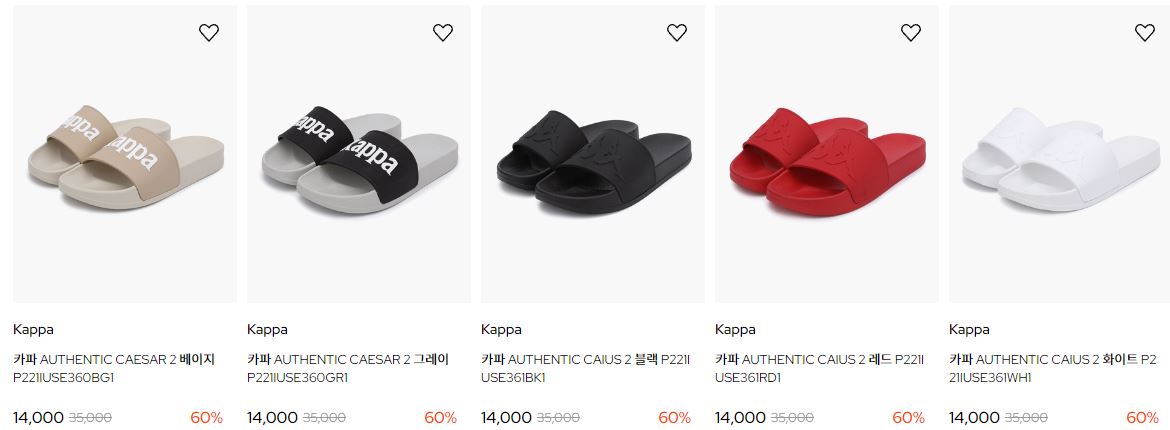Viewport: 1170px width, 430px height.
Task: Open AUTHENTIC CAIUS 2 블랙 product title
Action: click(x=586, y=369)
